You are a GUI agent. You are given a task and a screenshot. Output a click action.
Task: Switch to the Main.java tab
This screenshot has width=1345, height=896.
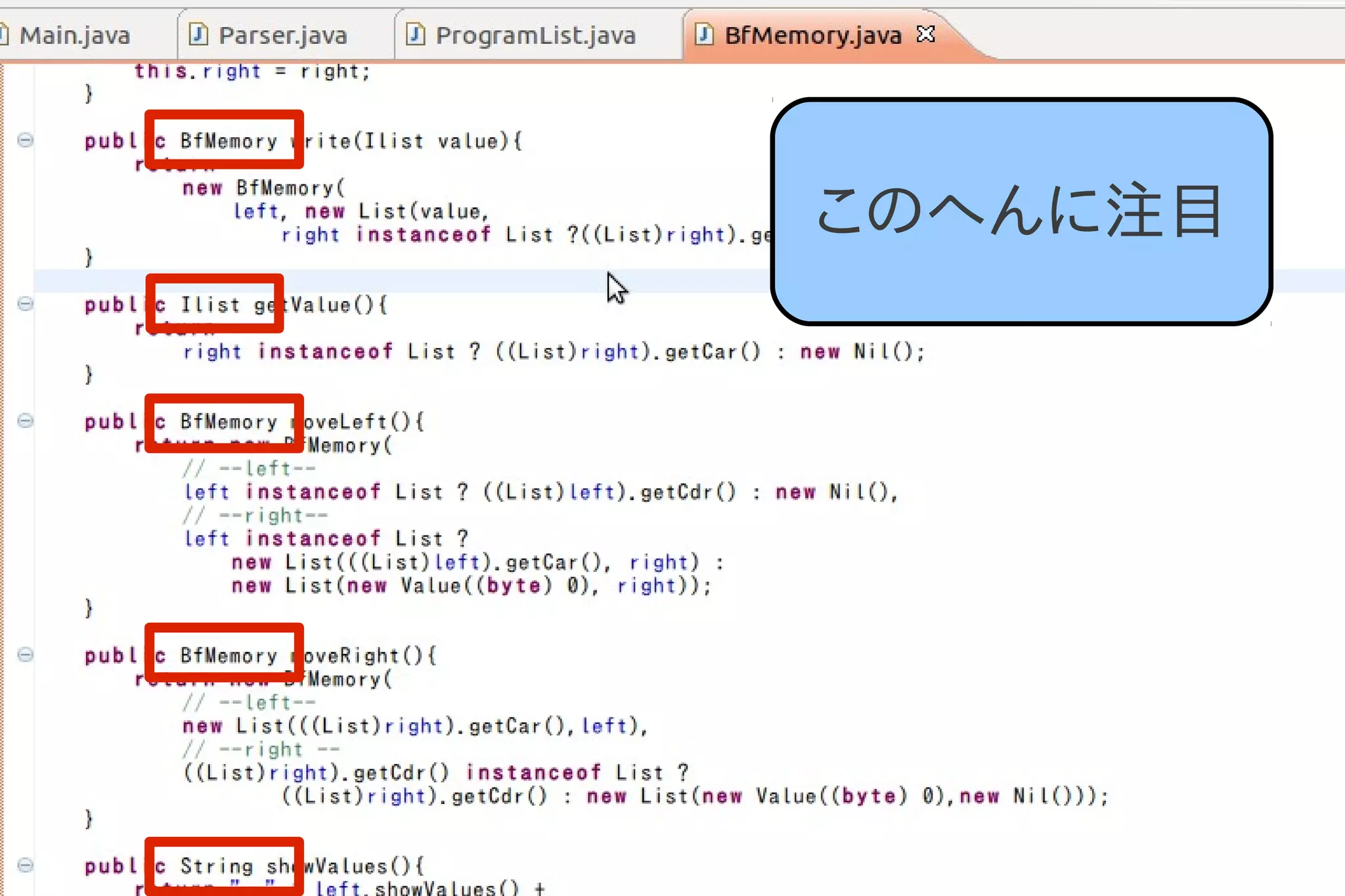tap(74, 35)
